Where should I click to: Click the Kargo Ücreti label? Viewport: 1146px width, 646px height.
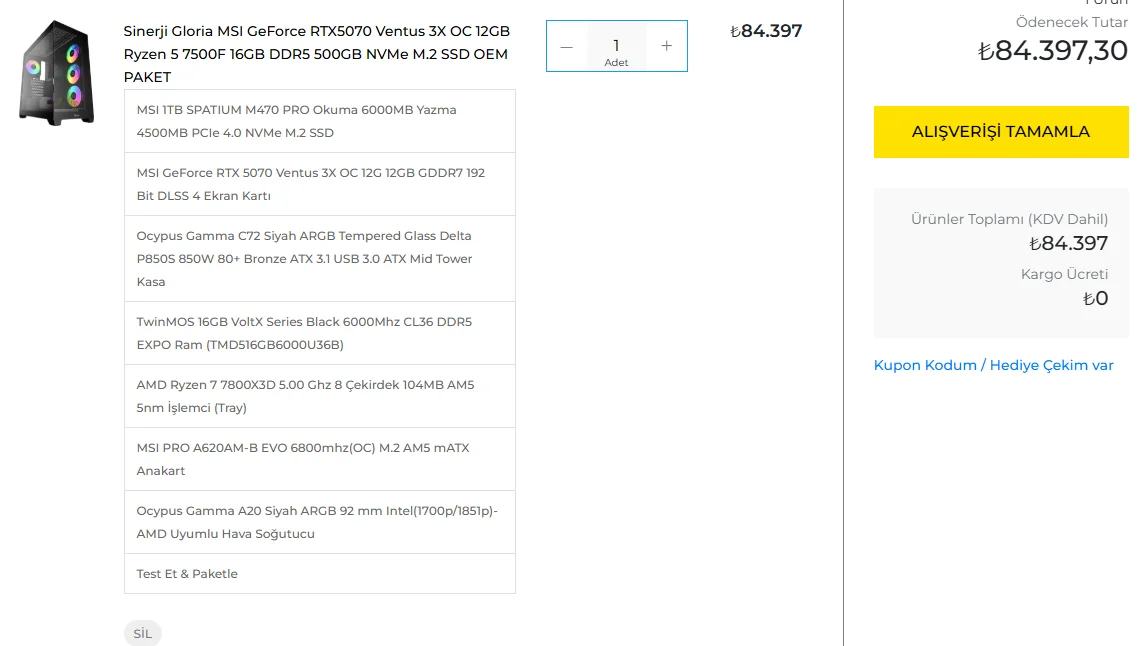pyautogui.click(x=1064, y=274)
